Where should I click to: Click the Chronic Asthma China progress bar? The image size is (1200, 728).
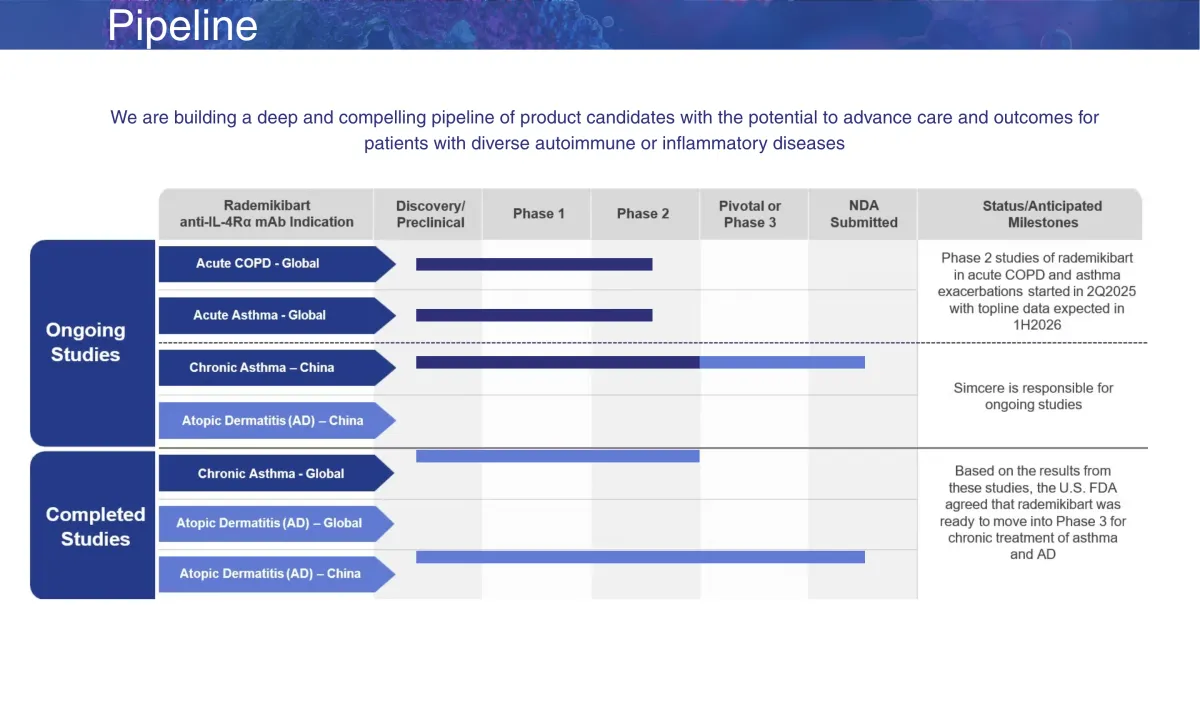pyautogui.click(x=640, y=362)
